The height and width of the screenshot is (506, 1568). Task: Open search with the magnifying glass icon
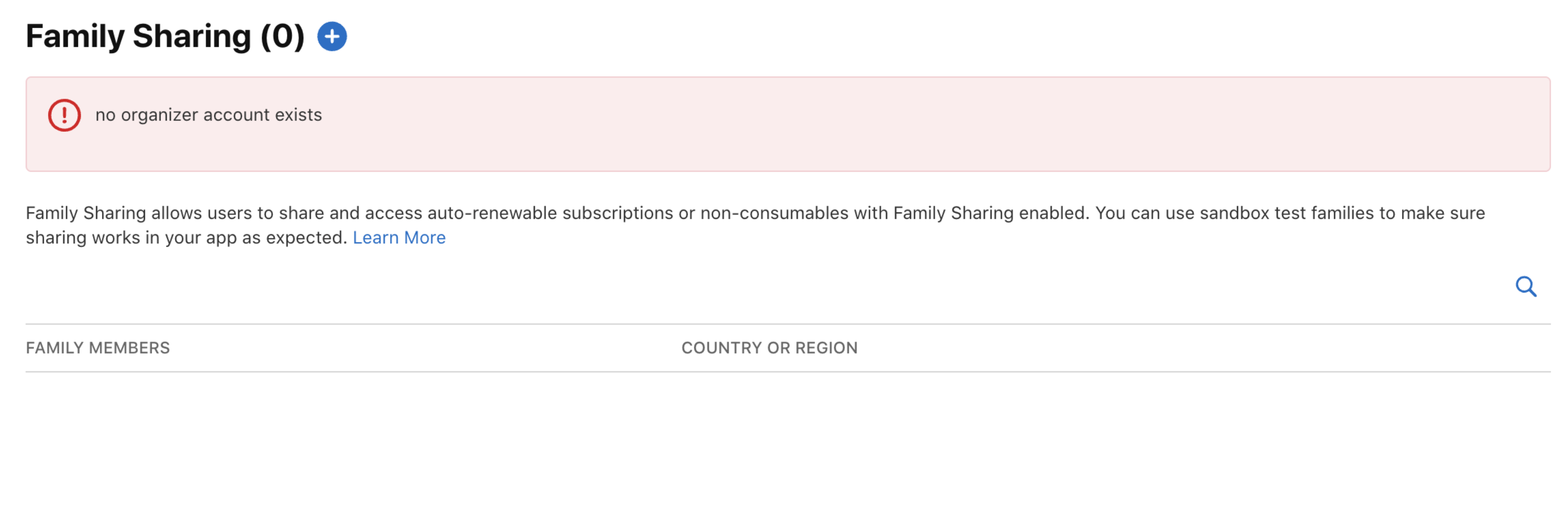click(1525, 286)
